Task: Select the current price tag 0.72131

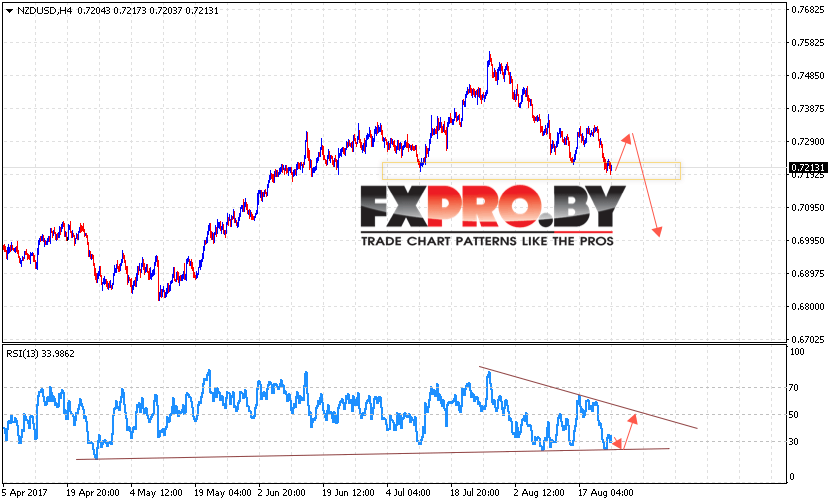Action: coord(808,168)
